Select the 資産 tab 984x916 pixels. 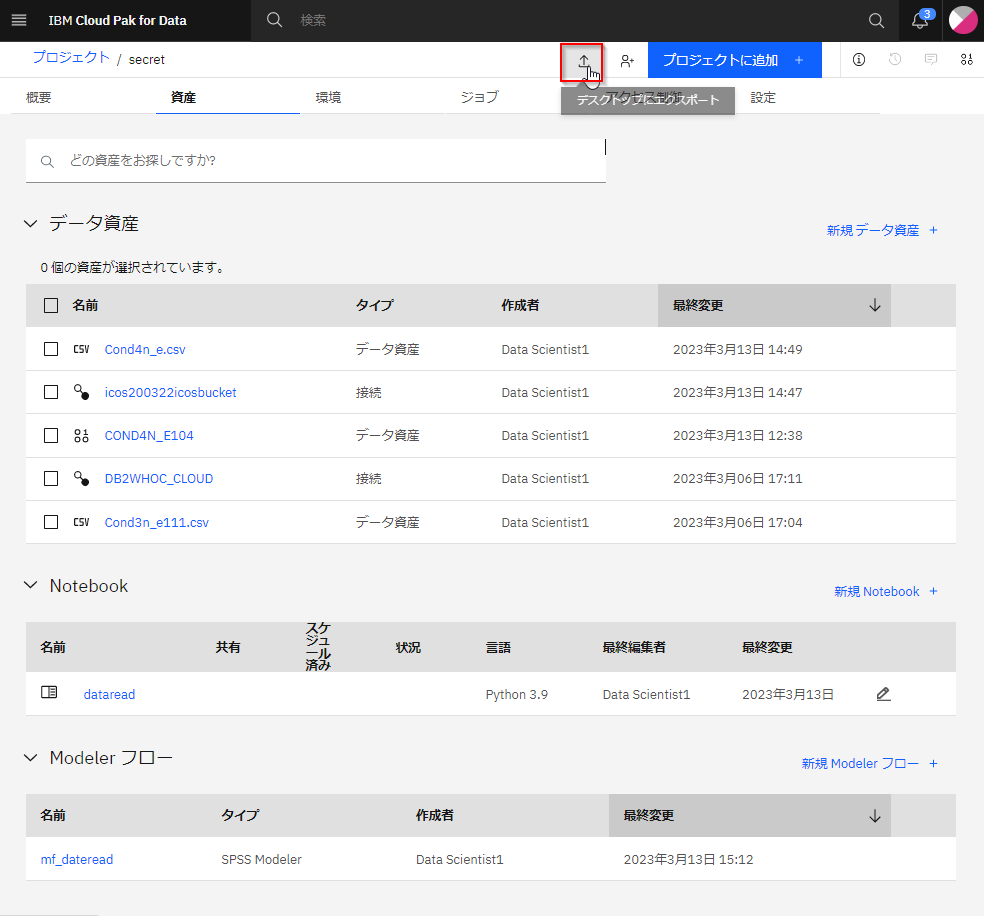coord(183,97)
